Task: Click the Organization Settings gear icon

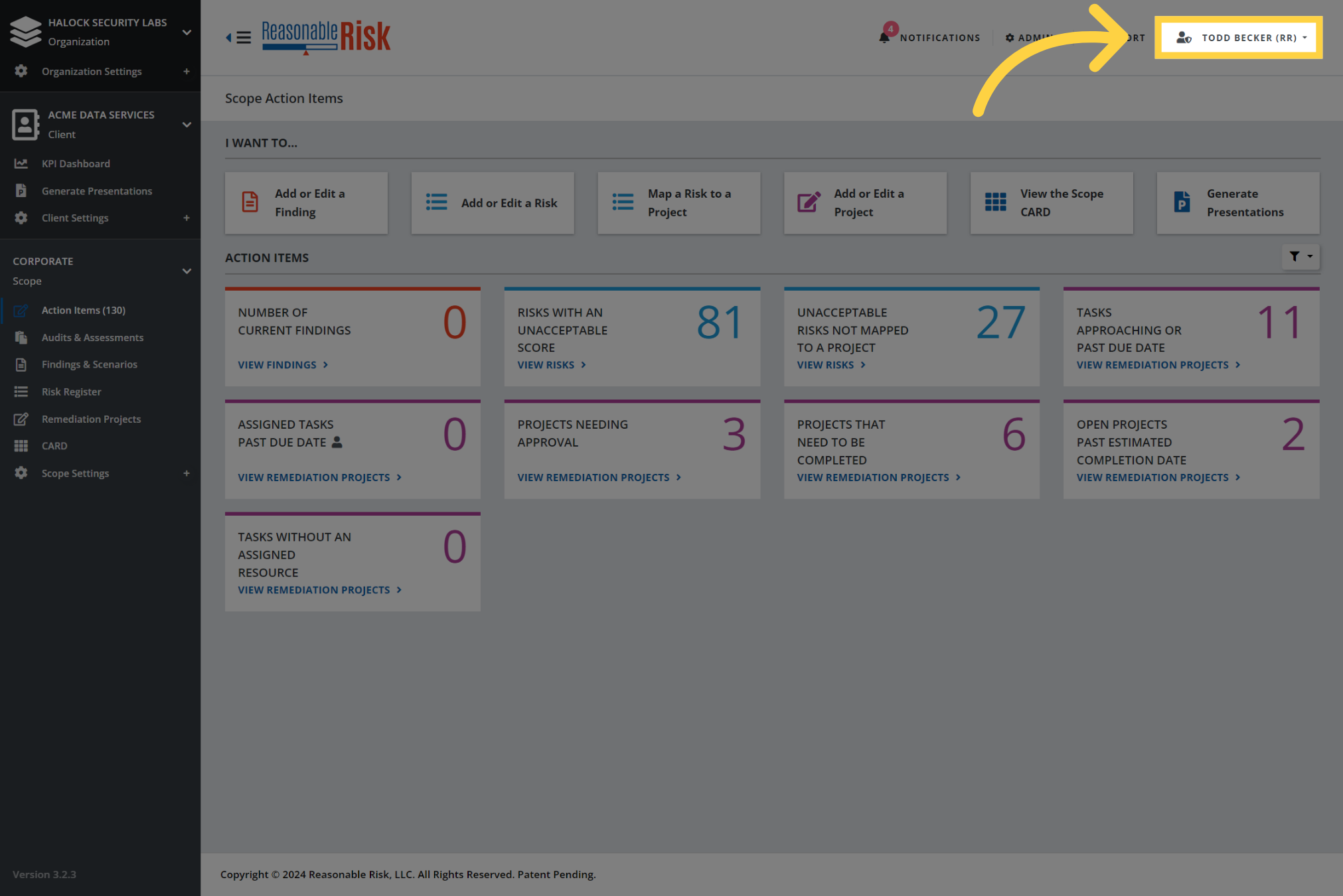Action: coord(21,71)
